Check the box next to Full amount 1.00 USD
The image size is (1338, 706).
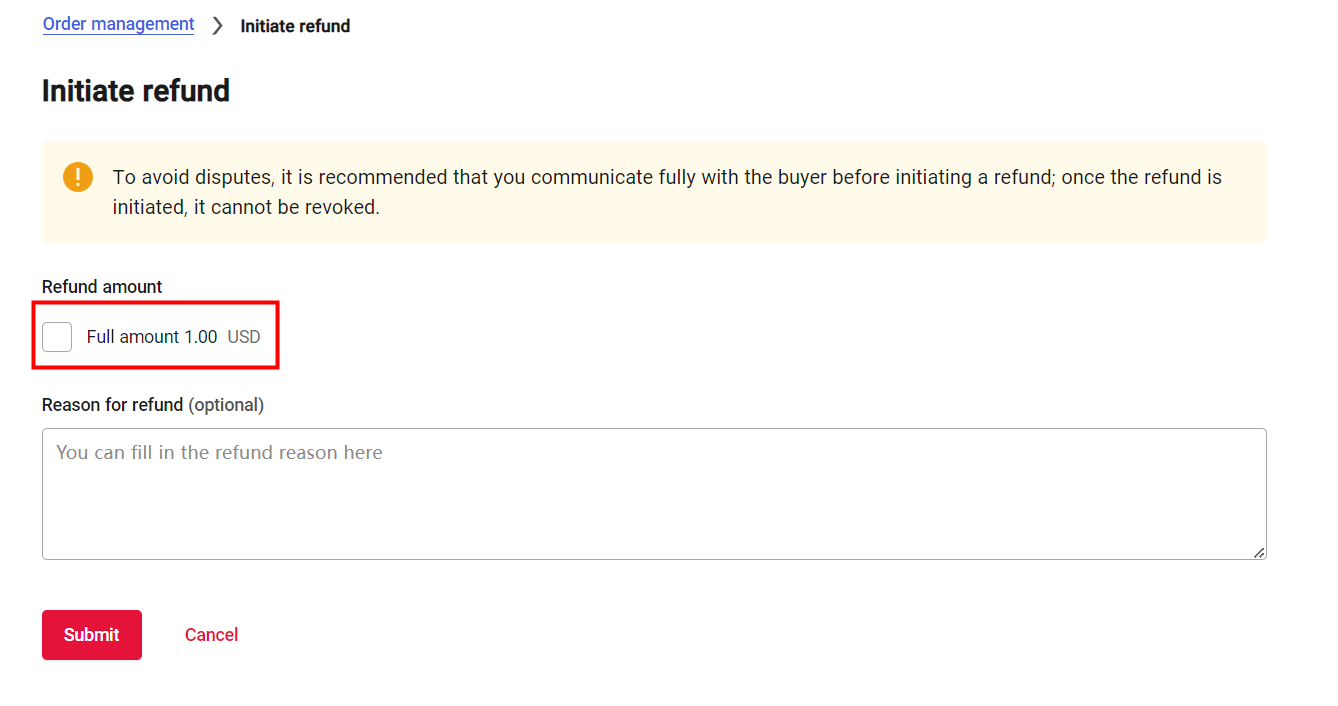57,337
